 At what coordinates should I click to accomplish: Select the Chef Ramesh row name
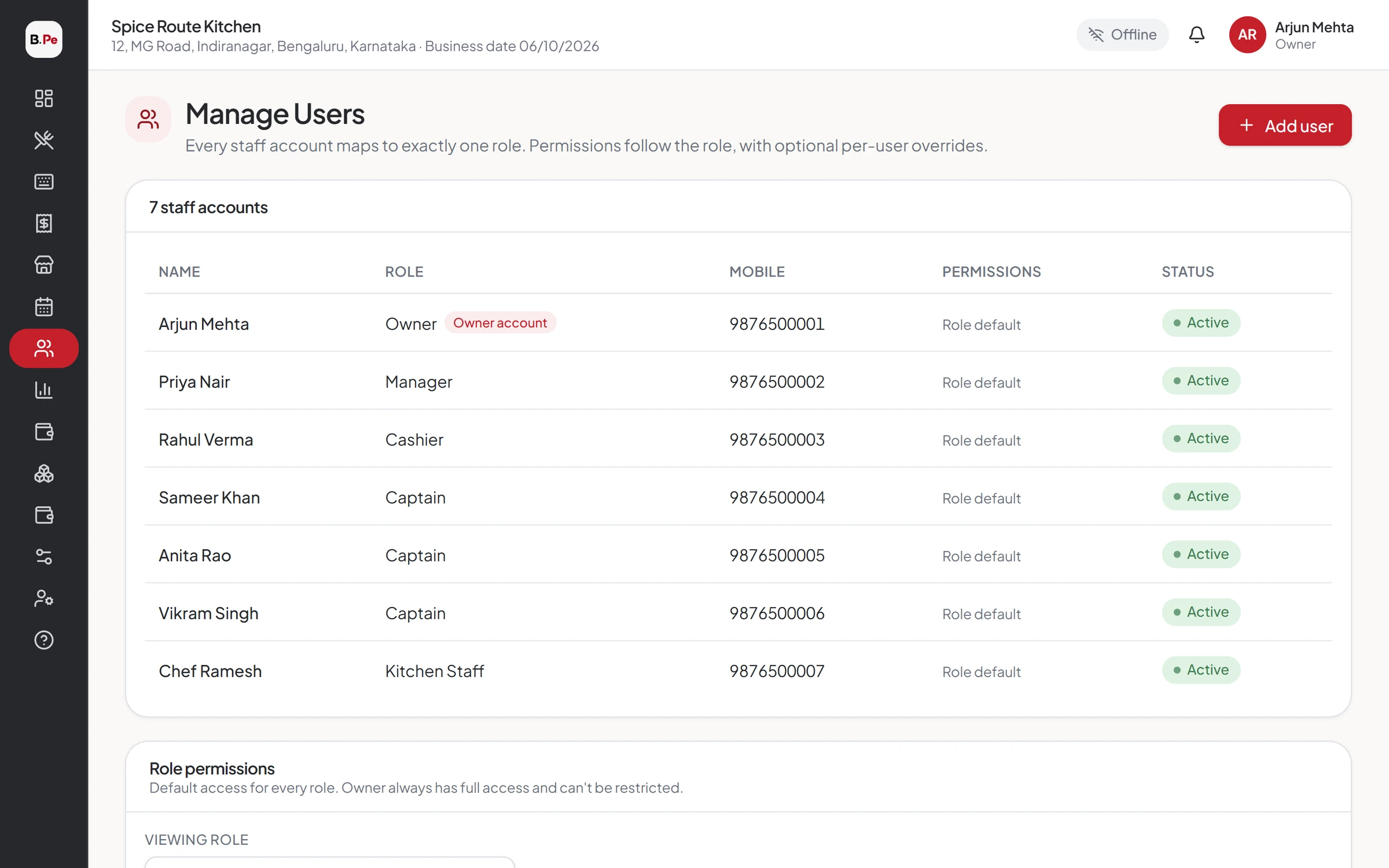click(210, 671)
